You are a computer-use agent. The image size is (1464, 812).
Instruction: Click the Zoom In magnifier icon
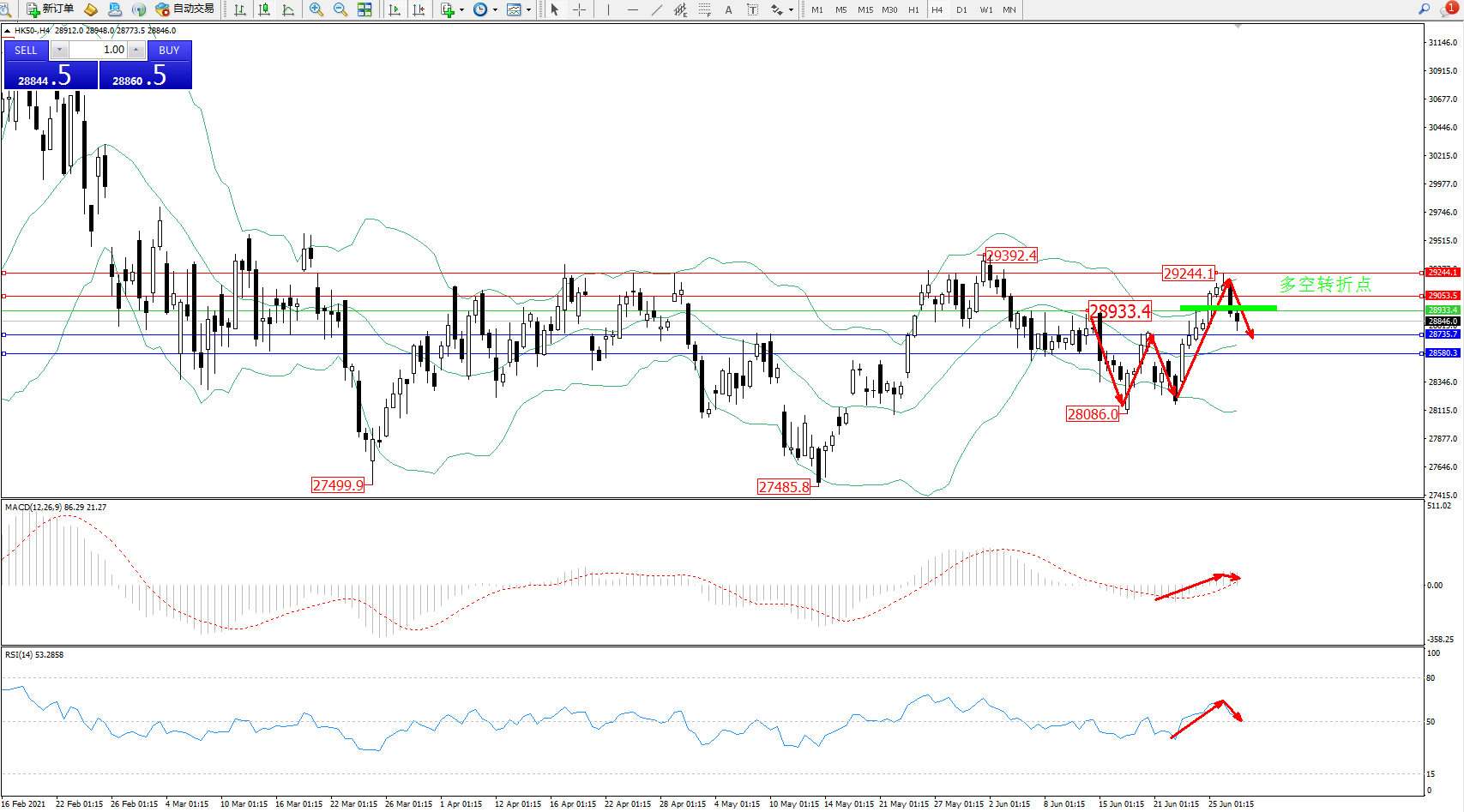(x=316, y=9)
